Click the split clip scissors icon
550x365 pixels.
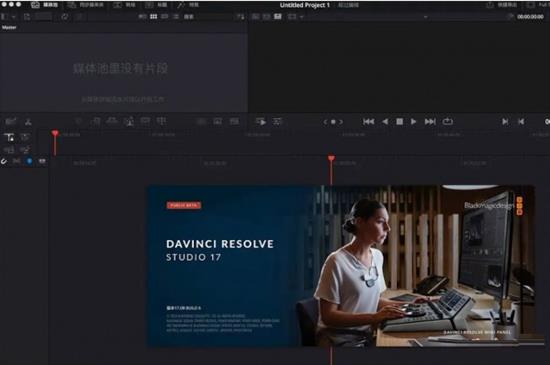[x=28, y=122]
